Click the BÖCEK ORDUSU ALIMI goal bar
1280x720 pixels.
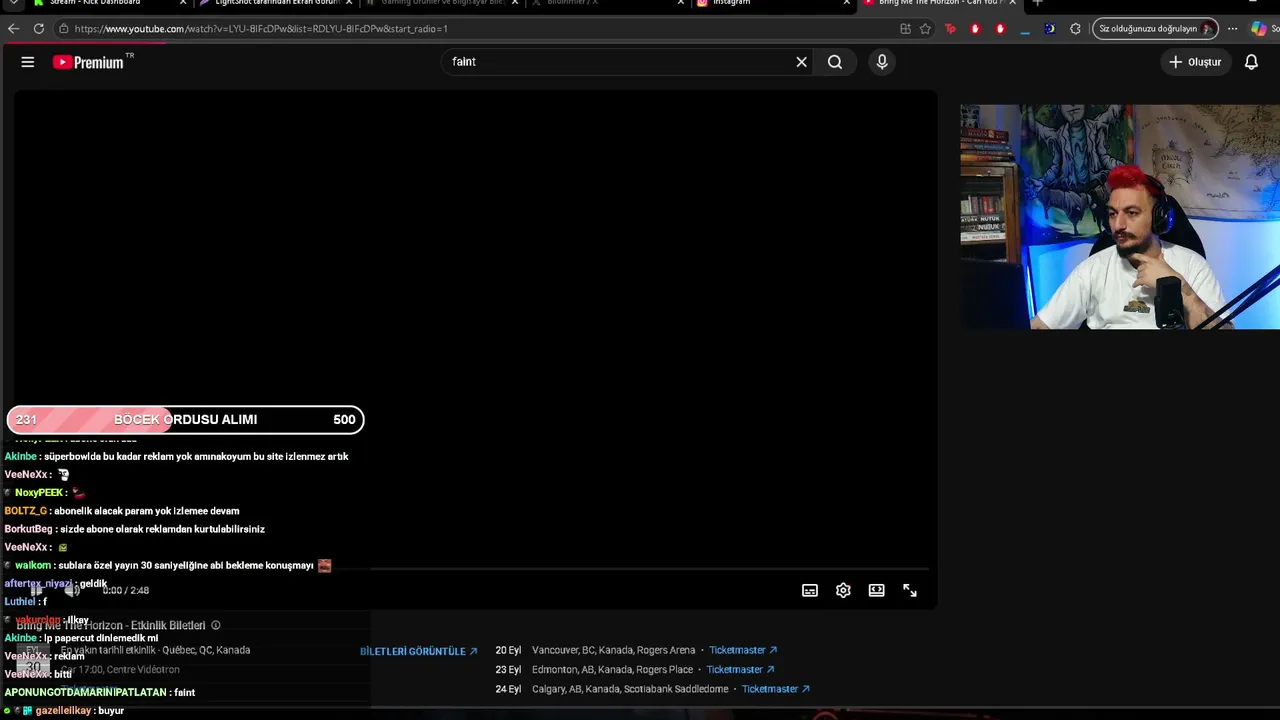click(185, 420)
